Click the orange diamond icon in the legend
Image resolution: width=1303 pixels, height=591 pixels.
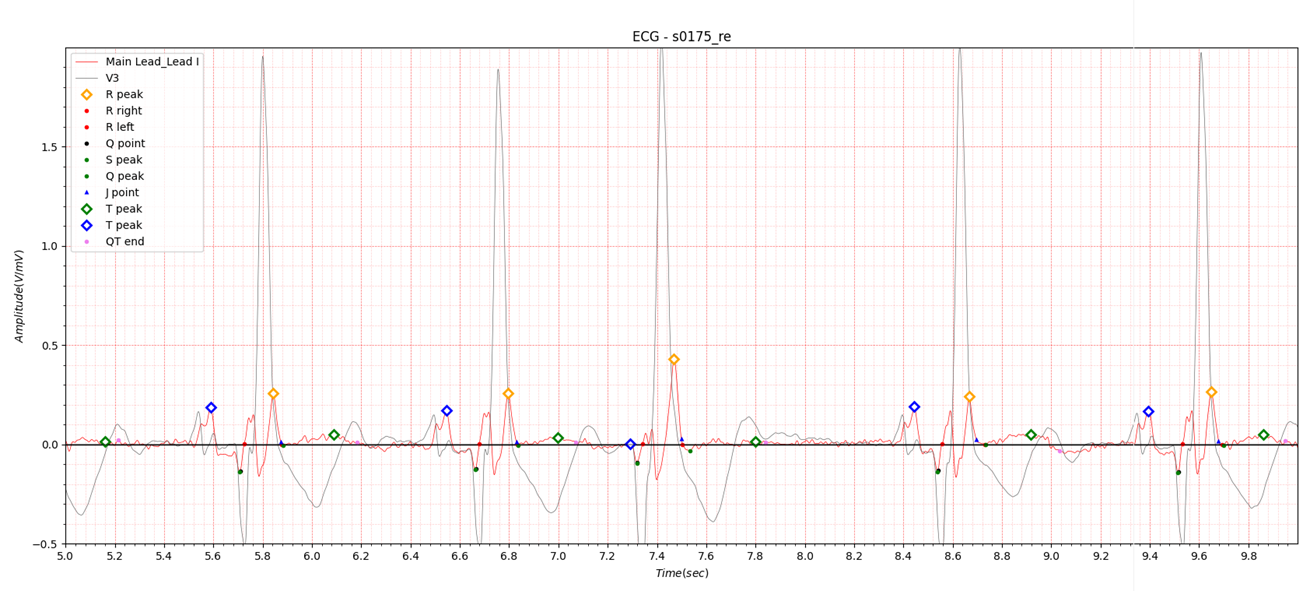tap(87, 95)
